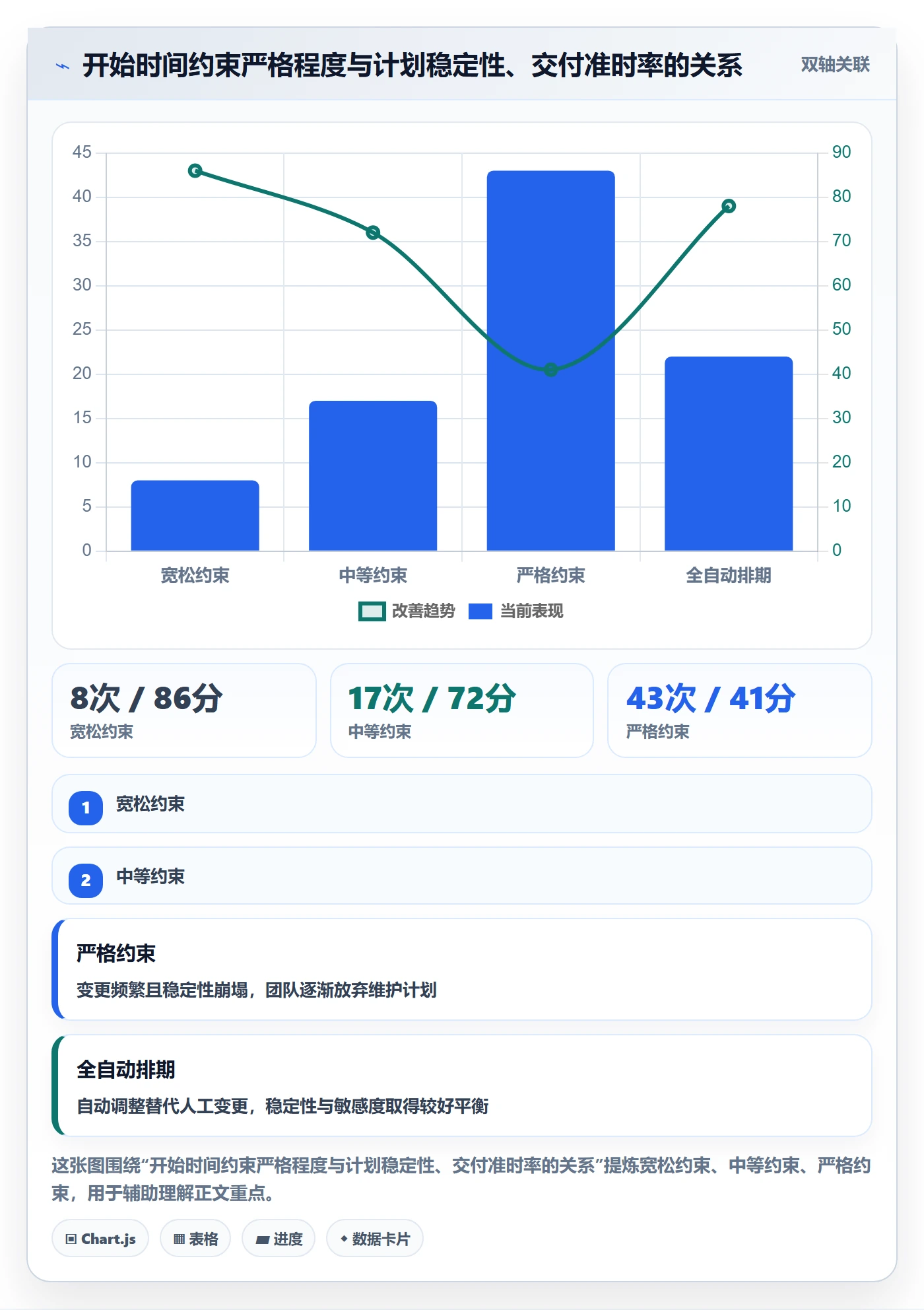Open the 43次 / 41分 data card
This screenshot has width=924, height=1310.
point(740,710)
